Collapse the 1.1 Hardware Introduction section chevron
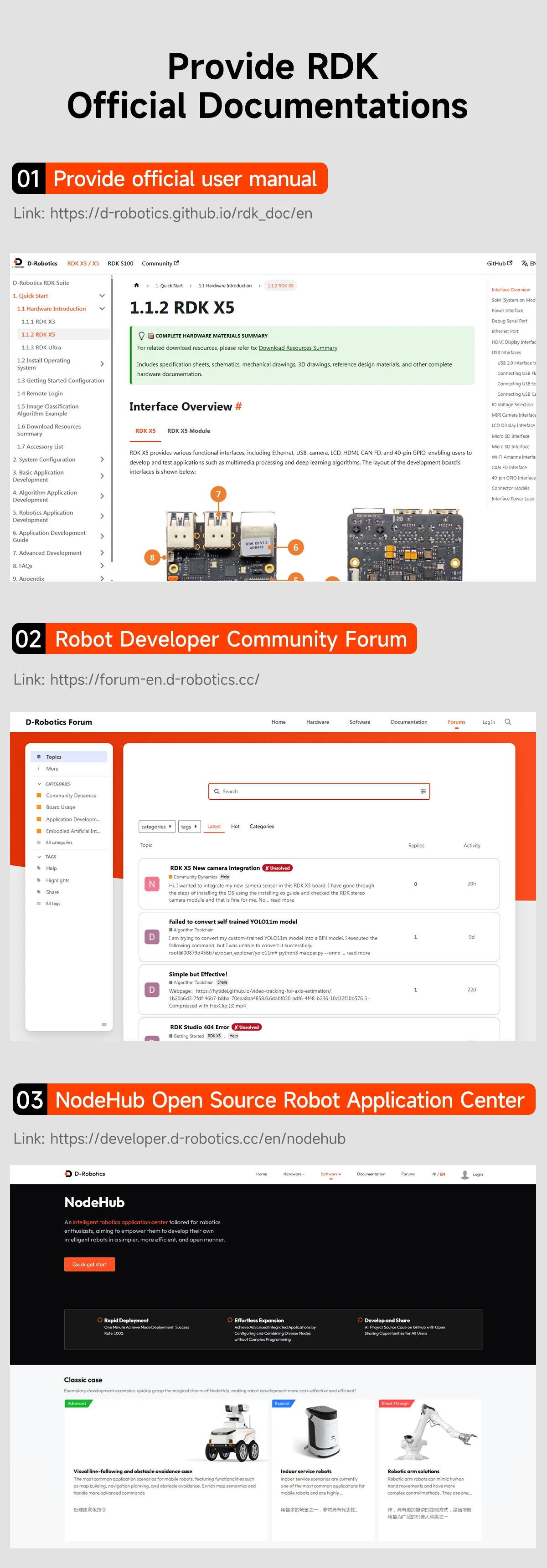The image size is (547, 1568). (x=102, y=309)
